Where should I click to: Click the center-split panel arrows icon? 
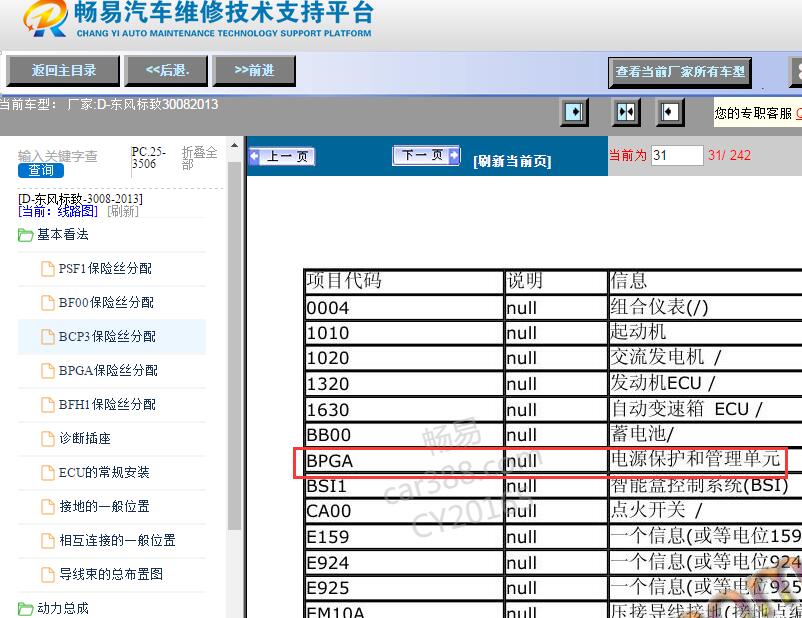click(x=626, y=112)
